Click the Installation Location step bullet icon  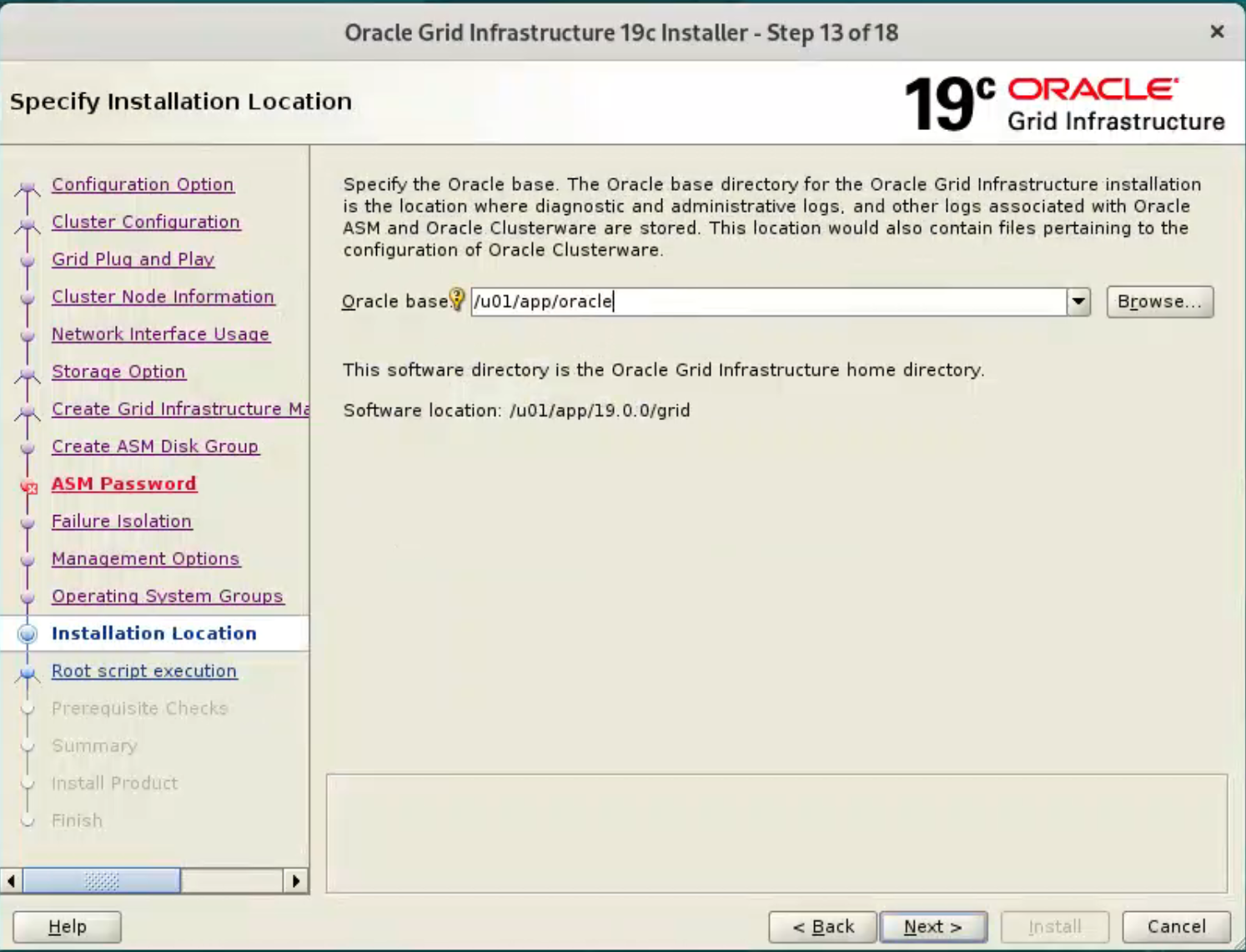28,634
